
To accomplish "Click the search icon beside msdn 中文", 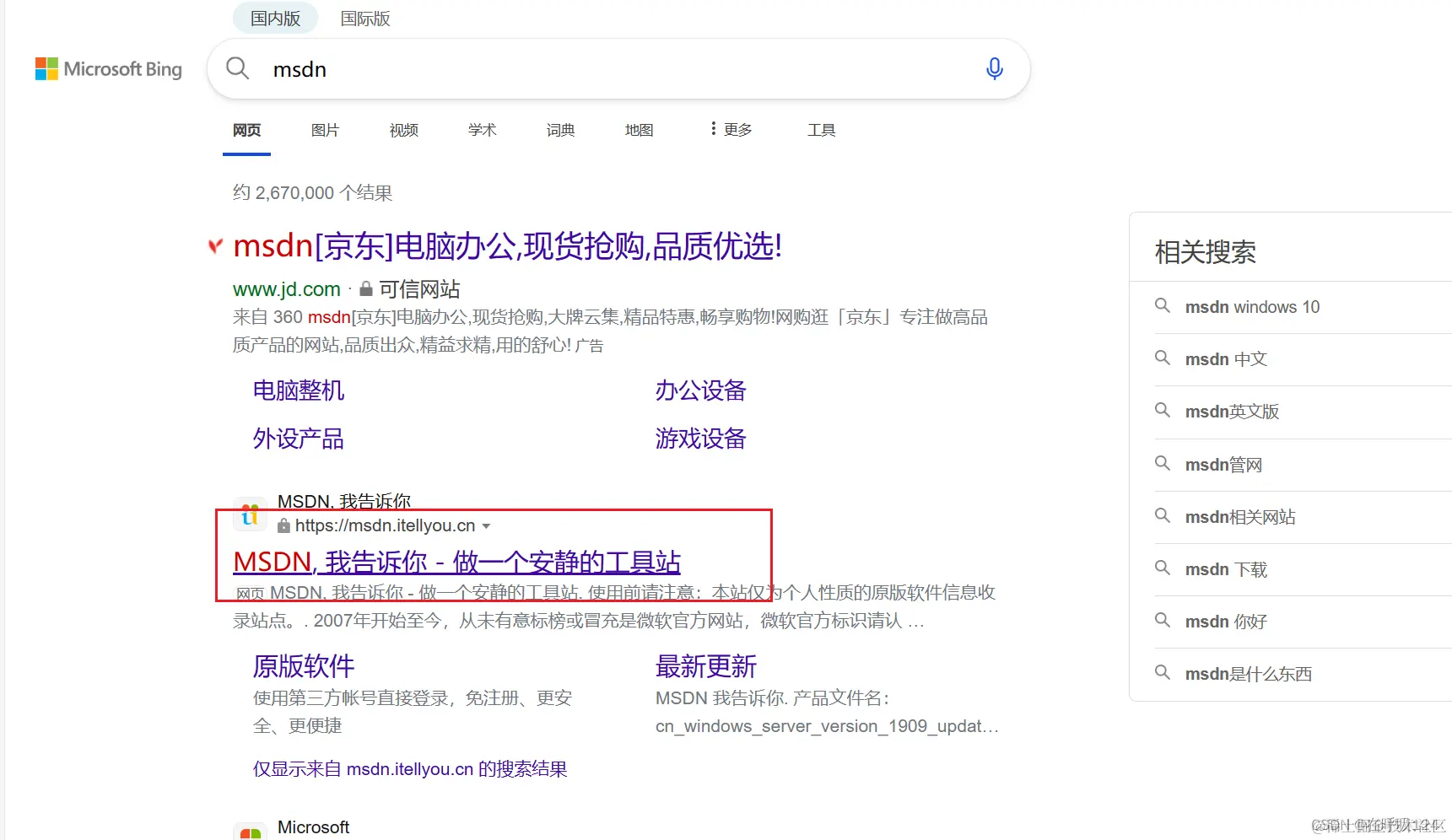I will (1163, 358).
